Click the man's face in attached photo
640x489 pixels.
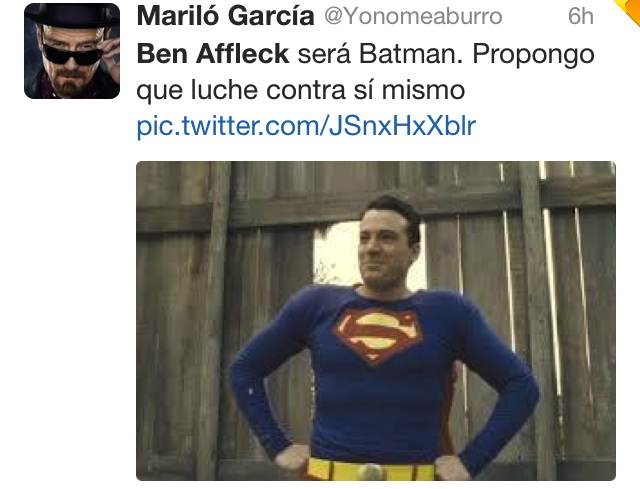point(385,245)
